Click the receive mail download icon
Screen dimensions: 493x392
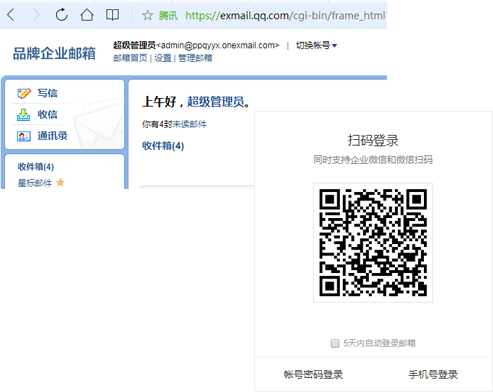[24, 115]
